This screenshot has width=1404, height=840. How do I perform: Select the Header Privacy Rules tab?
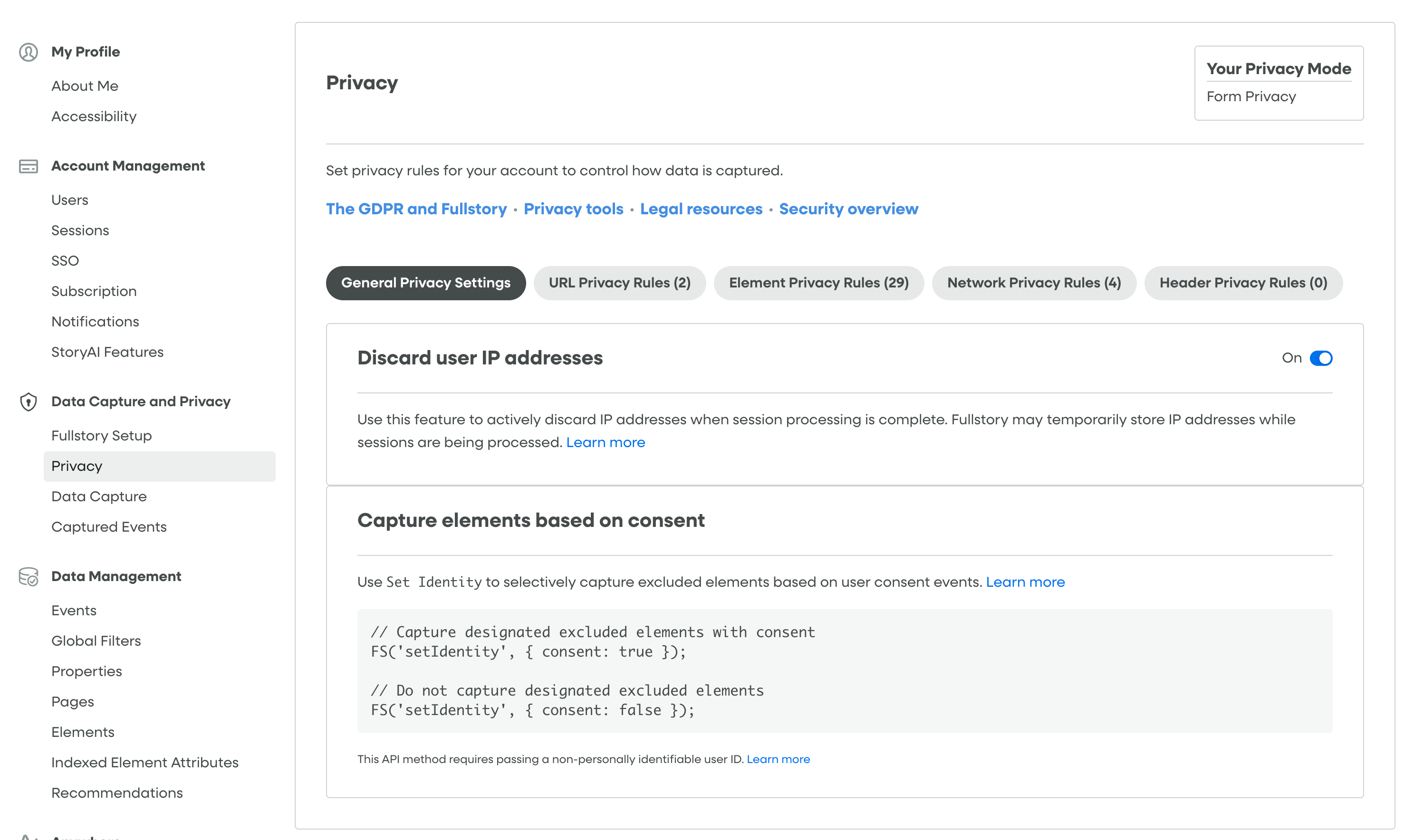[1243, 282]
